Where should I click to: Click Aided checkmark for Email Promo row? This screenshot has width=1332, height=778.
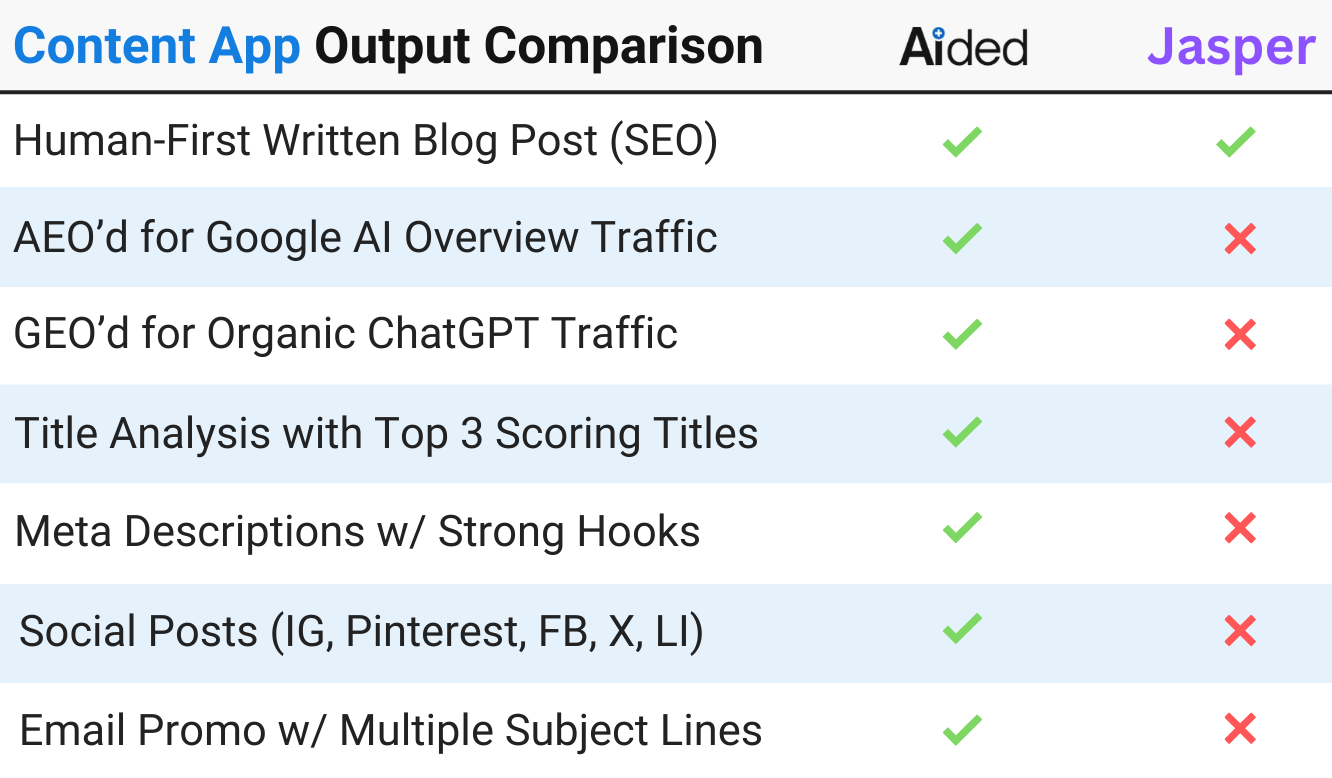[962, 729]
